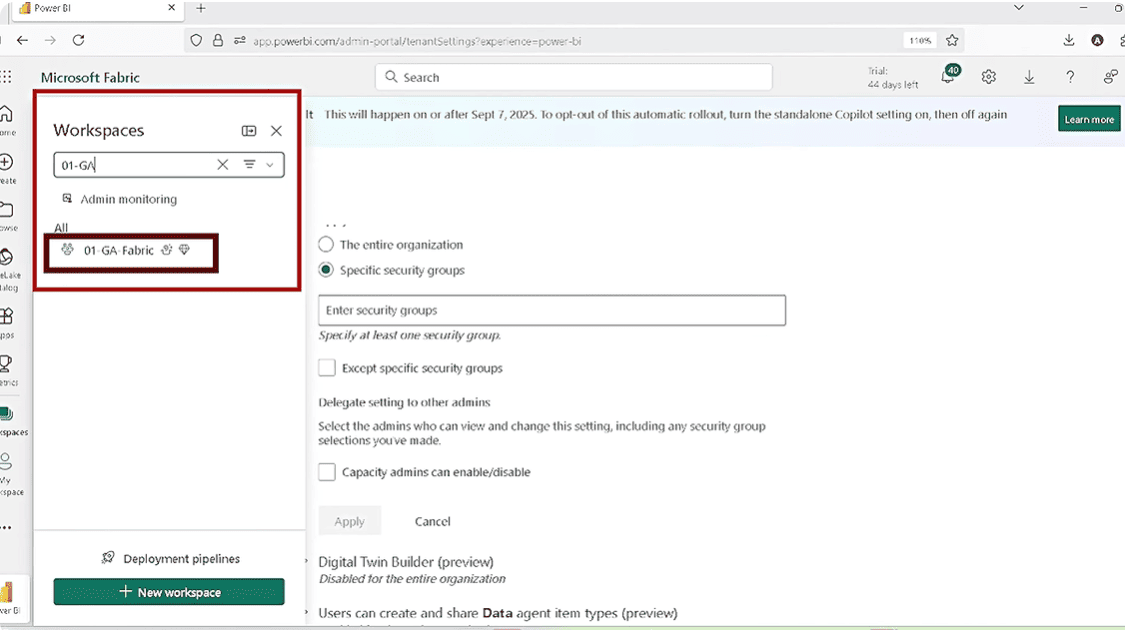The image size is (1125, 630).
Task: Go forward in the browser
Action: point(50,41)
